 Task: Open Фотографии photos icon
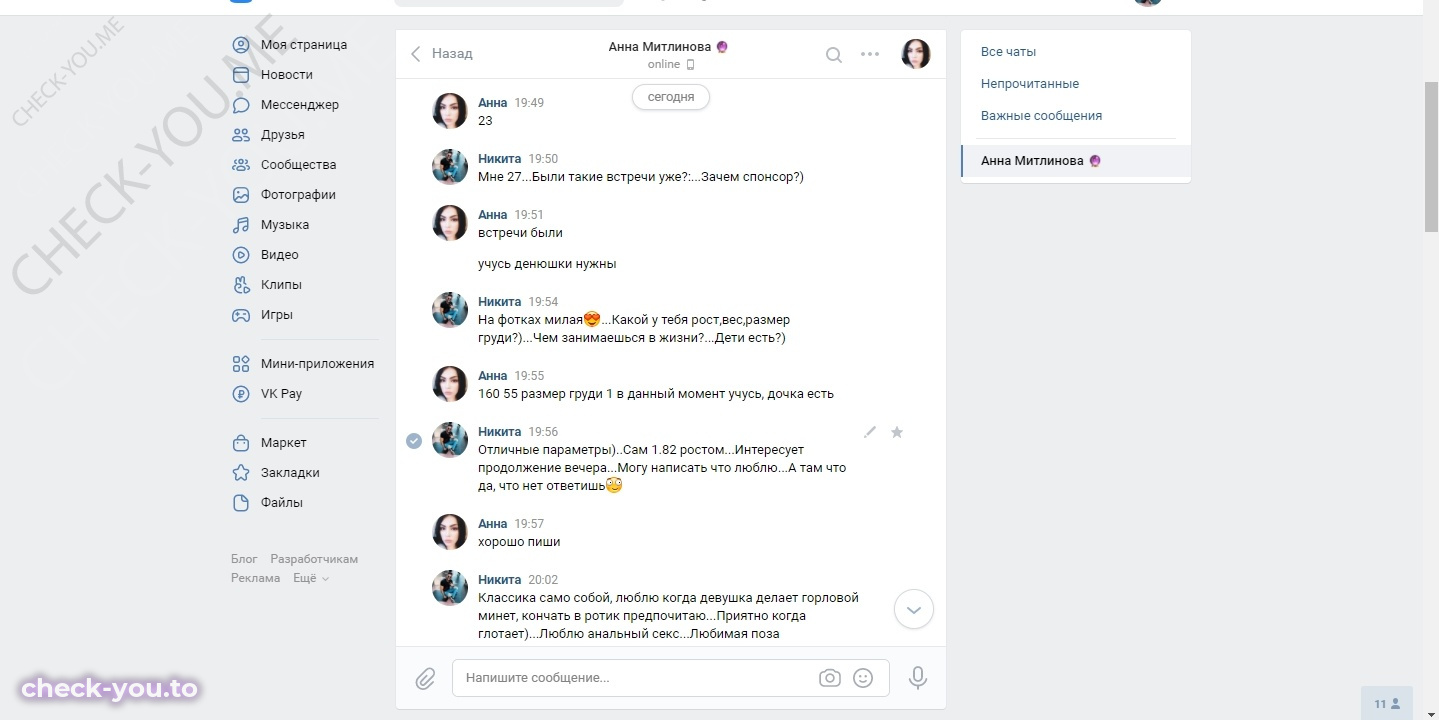[x=241, y=195]
